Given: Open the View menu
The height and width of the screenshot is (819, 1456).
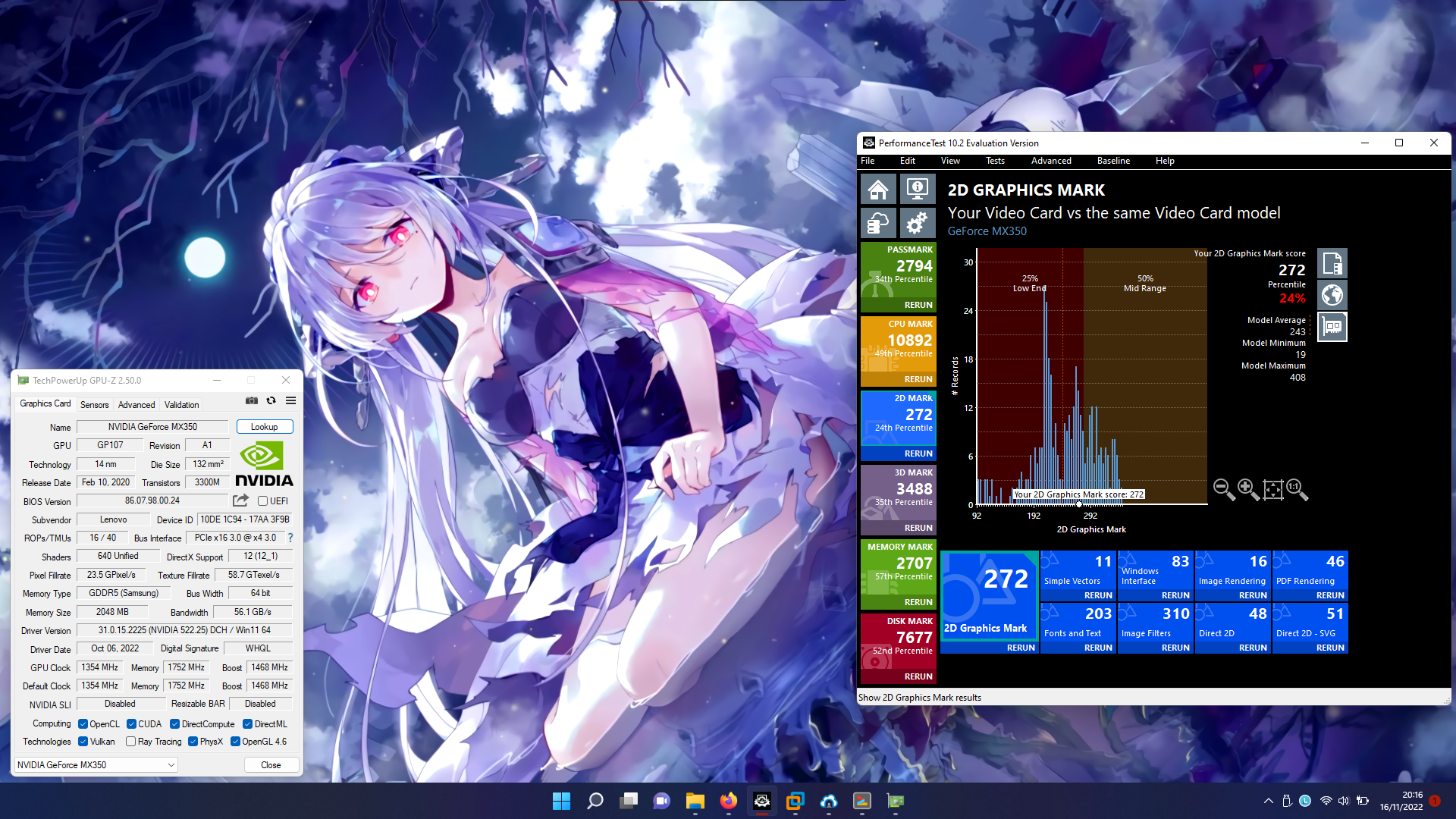Looking at the screenshot, I should click(x=950, y=161).
